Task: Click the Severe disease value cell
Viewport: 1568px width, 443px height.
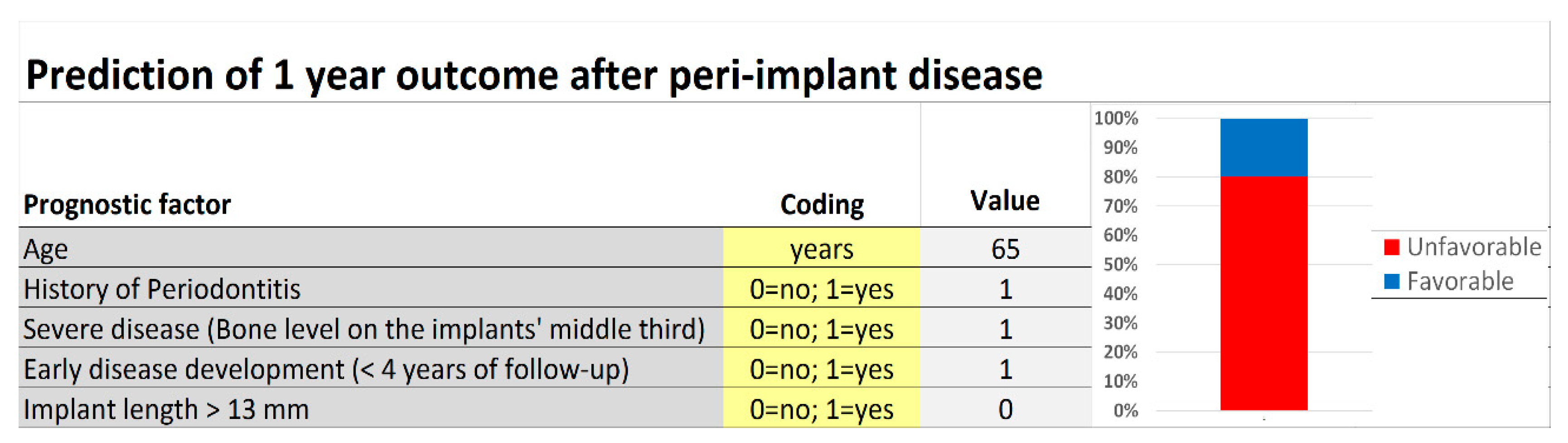Action: click(x=1005, y=329)
